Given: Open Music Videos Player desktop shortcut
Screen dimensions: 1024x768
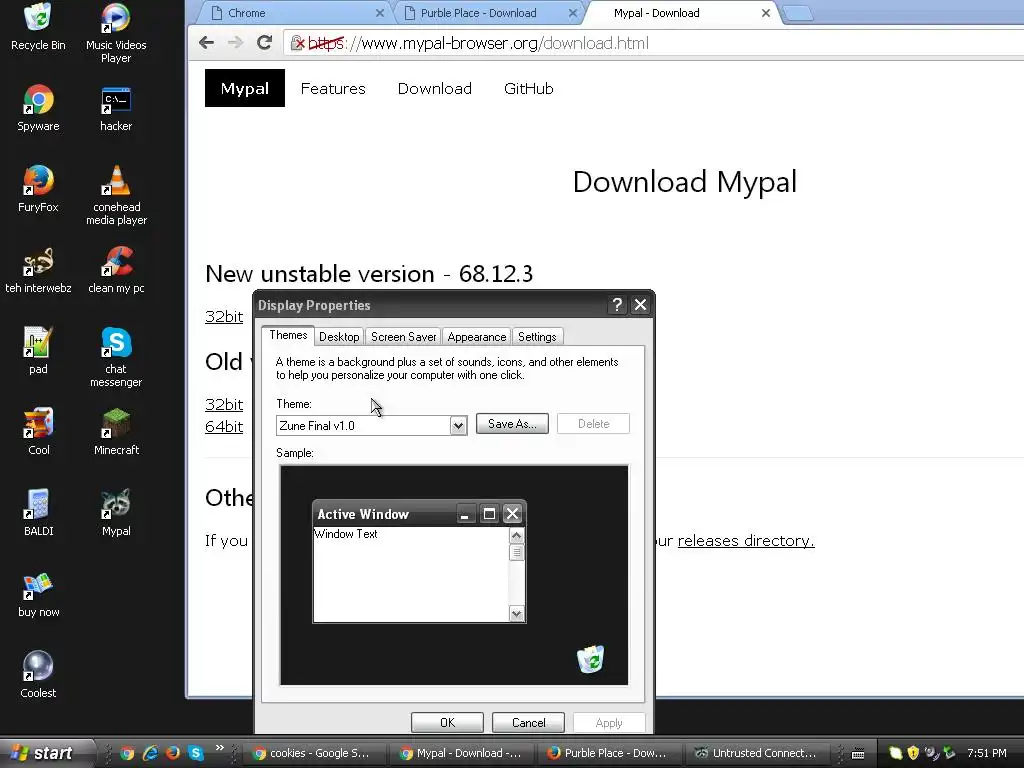Looking at the screenshot, I should click(x=116, y=33).
